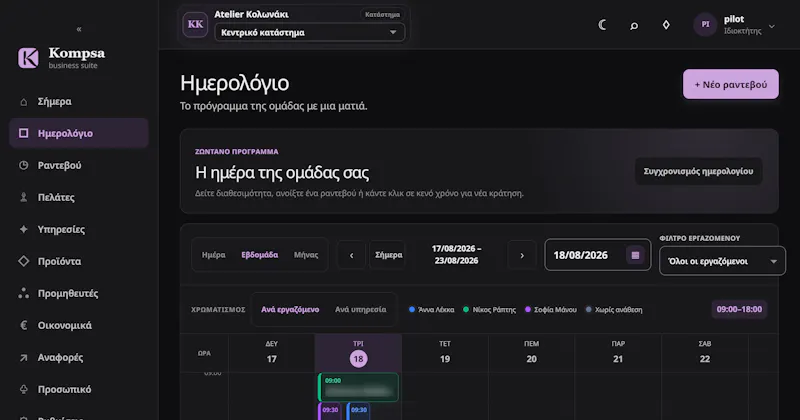Open Σήμερα in the sidebar
This screenshot has height=420, width=800.
click(x=79, y=102)
